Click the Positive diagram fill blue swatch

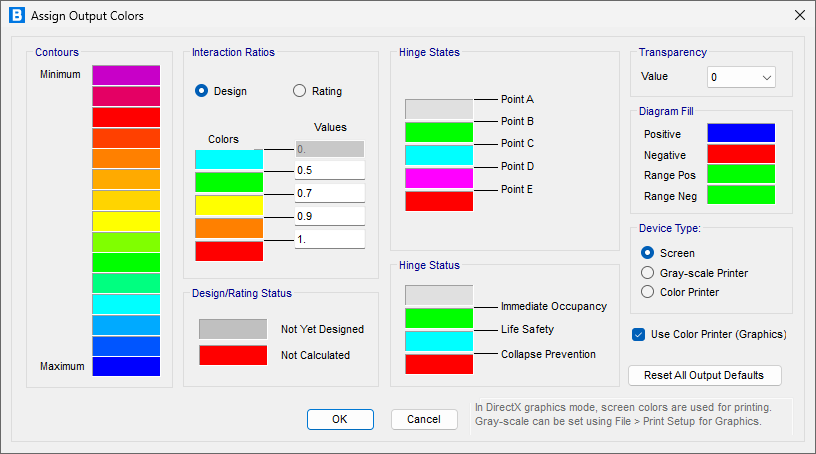pyautogui.click(x=740, y=133)
